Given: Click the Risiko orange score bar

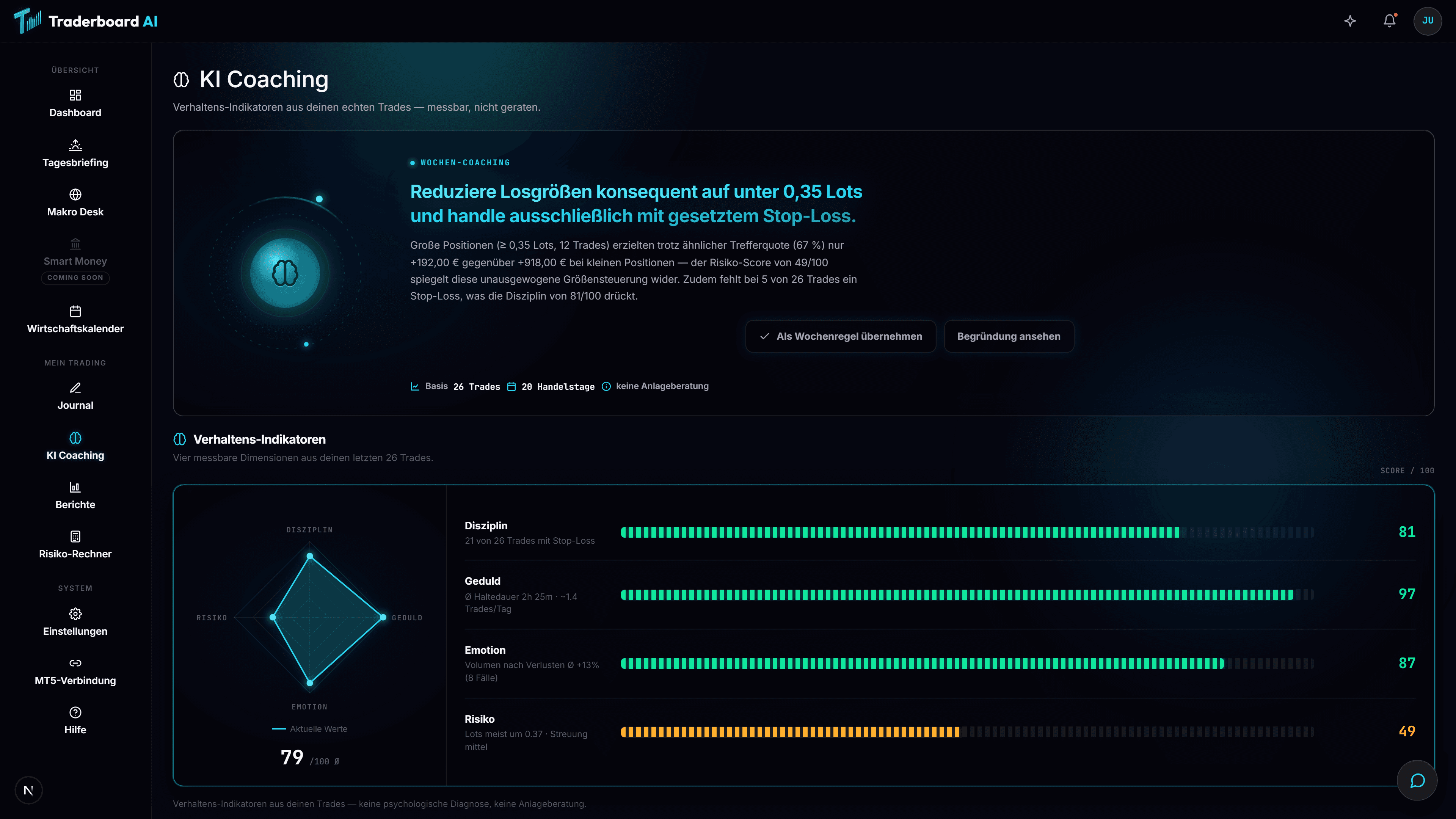Looking at the screenshot, I should coord(789,732).
